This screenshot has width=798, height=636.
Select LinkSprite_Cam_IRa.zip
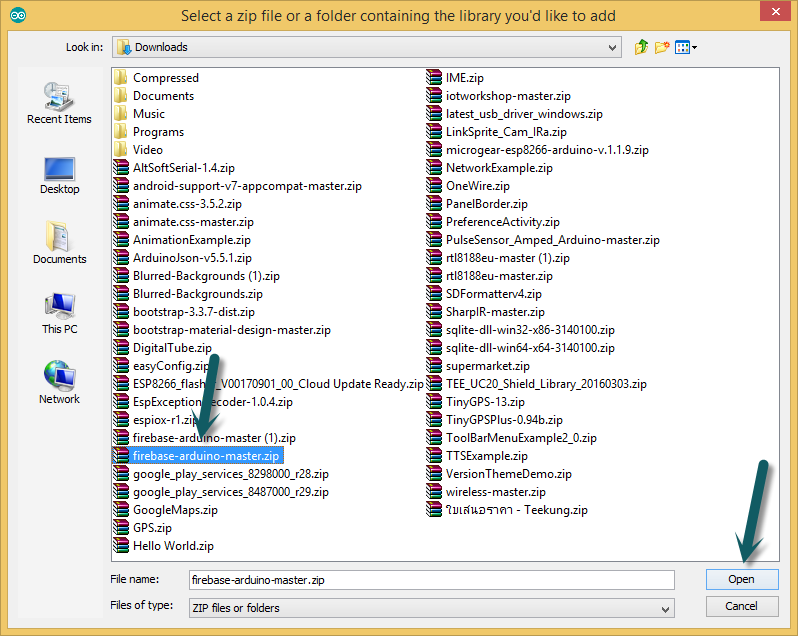coord(497,132)
